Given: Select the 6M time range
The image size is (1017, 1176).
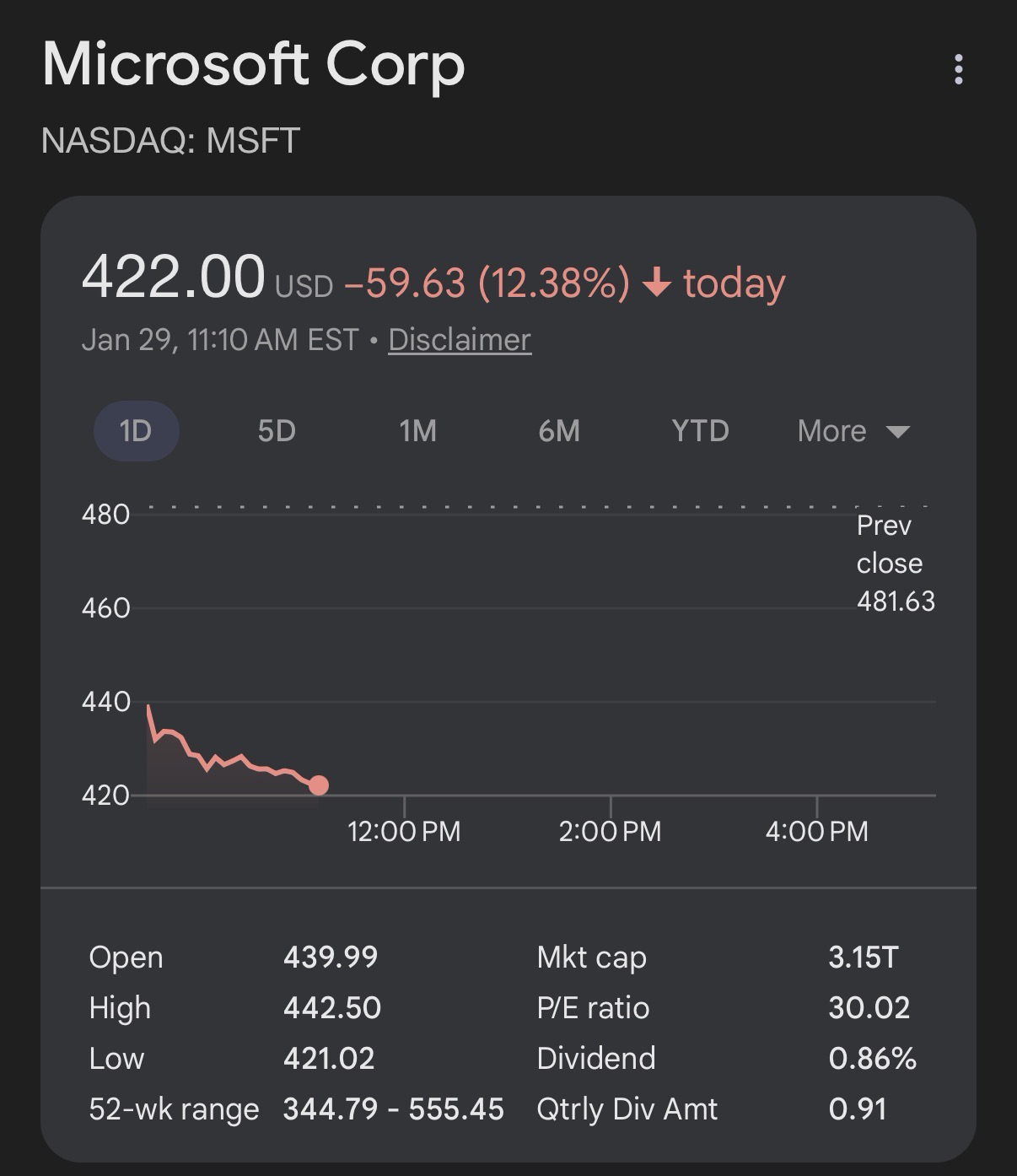Looking at the screenshot, I should [x=559, y=431].
